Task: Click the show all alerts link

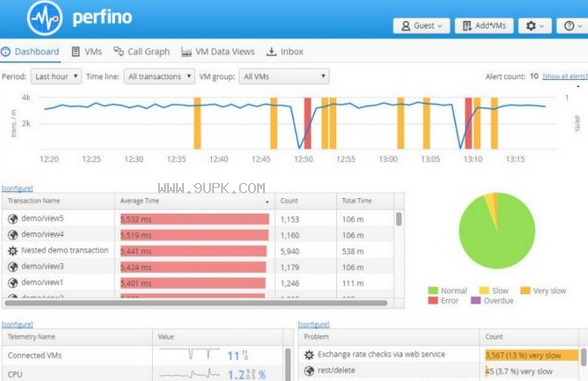Action: coord(565,76)
